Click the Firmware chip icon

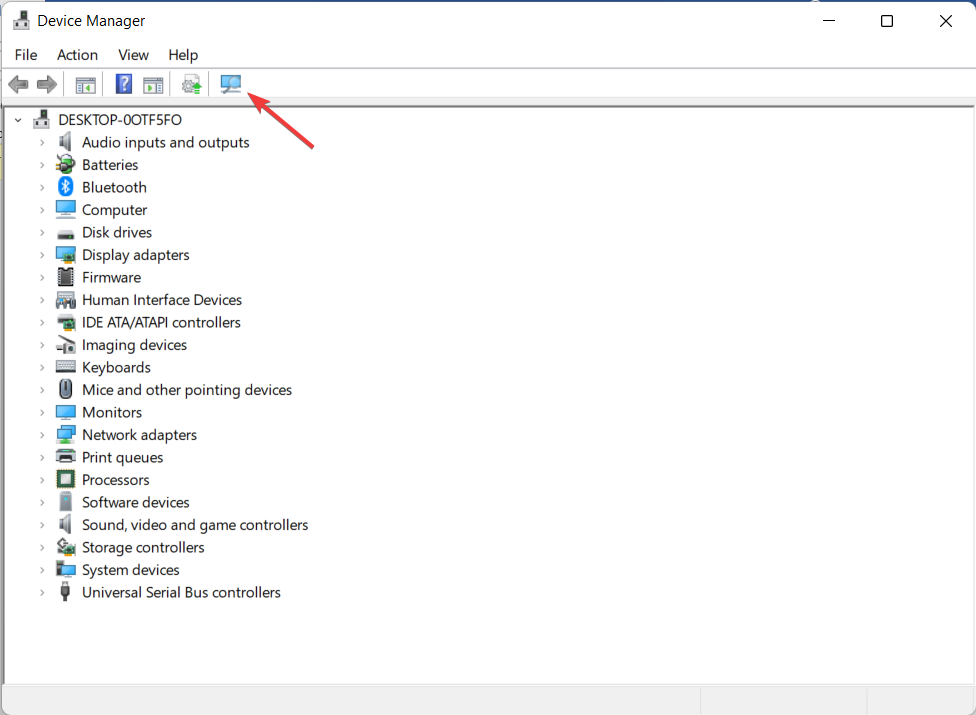[65, 277]
